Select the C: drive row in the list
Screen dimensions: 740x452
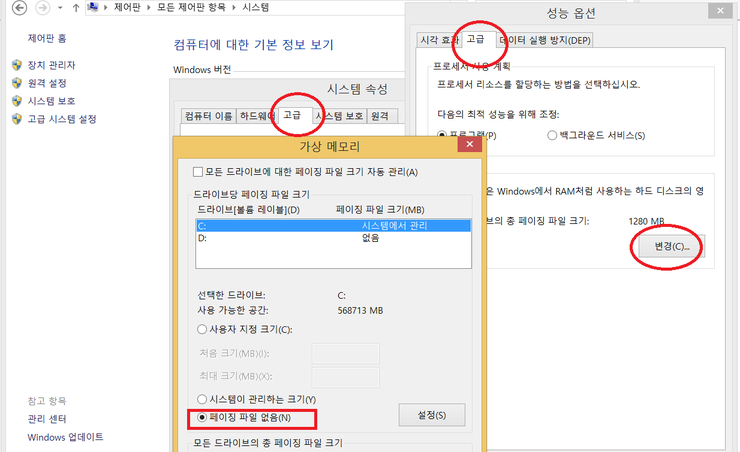point(333,226)
